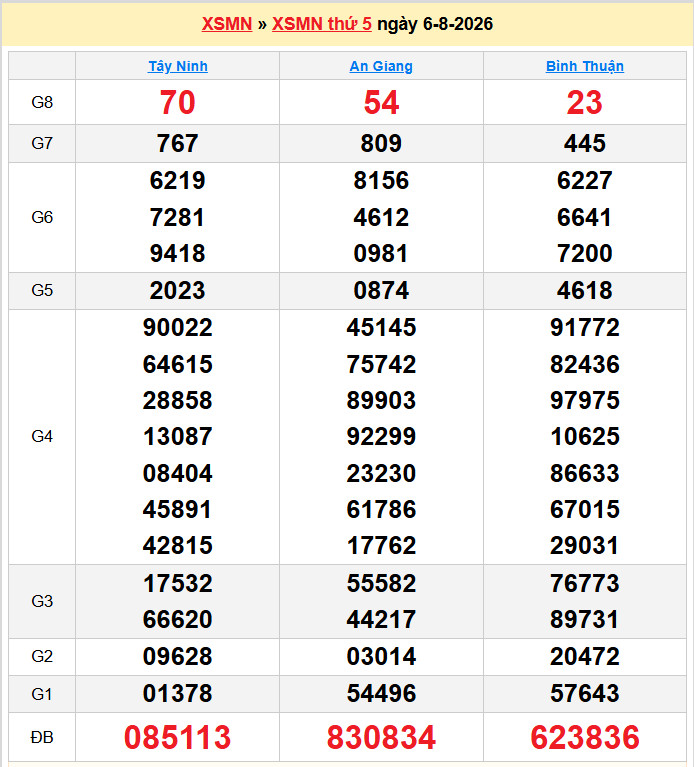Highlight Bình Thuận G4 number 97975
This screenshot has width=694, height=767.
[x=585, y=400]
